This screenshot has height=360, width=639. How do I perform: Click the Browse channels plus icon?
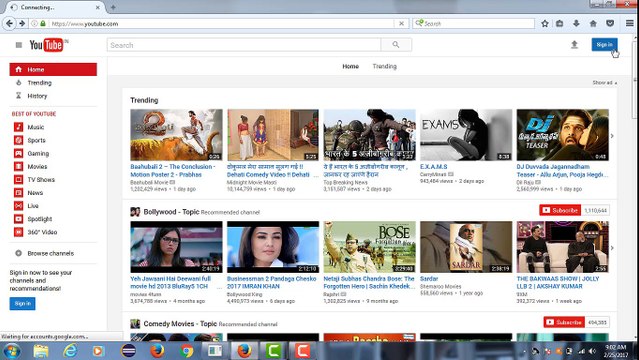pyautogui.click(x=18, y=253)
